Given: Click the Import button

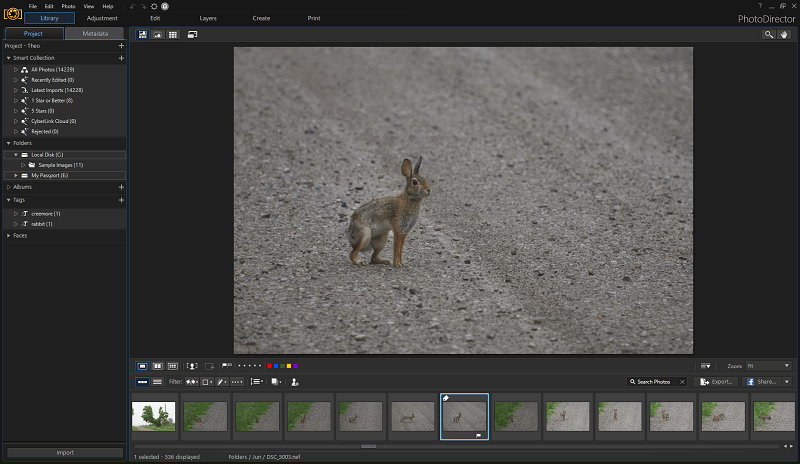Looking at the screenshot, I should tap(65, 453).
